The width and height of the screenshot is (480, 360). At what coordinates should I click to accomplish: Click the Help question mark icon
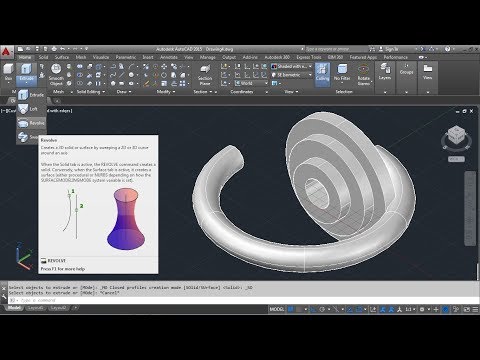click(448, 49)
